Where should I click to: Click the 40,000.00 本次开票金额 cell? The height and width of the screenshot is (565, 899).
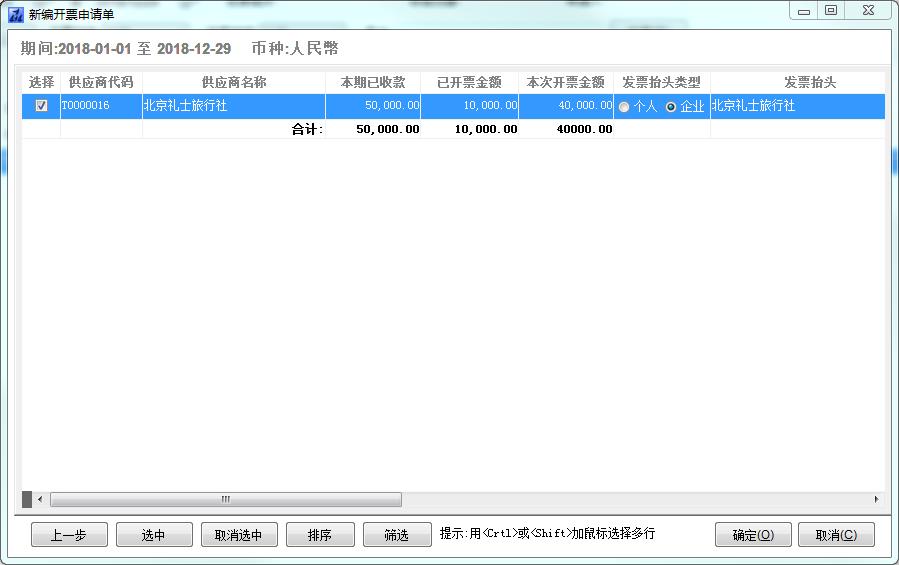click(x=565, y=106)
